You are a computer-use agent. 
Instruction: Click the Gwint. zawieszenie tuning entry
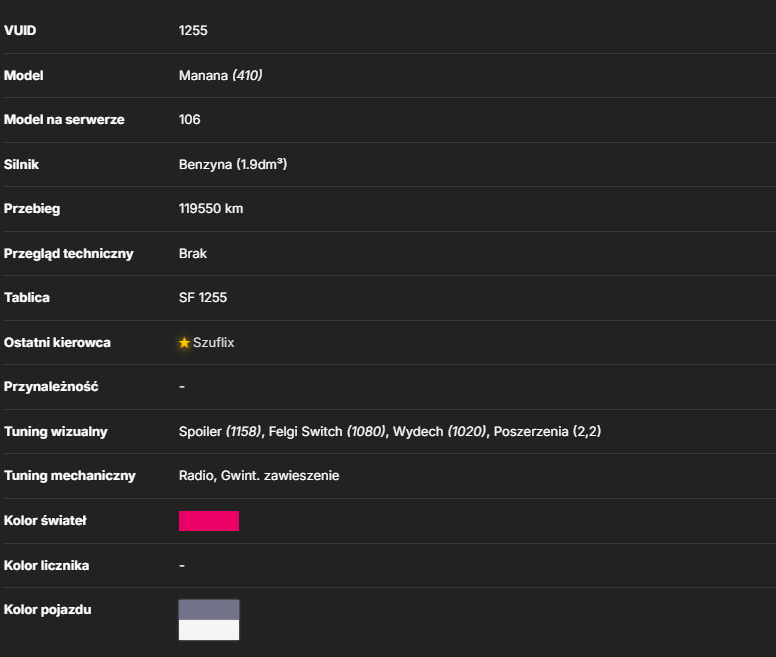click(280, 476)
